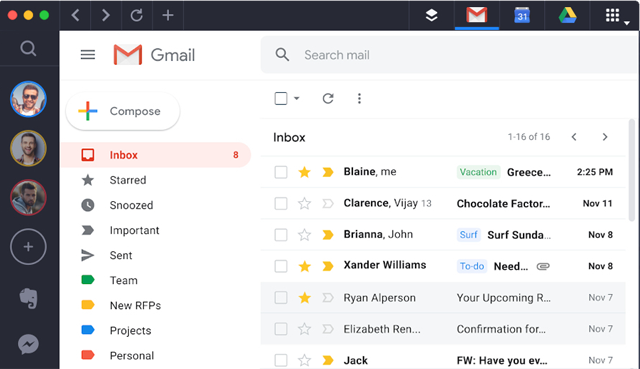Toggle importance marker on Blaine email
This screenshot has width=640, height=369.
coord(328,172)
